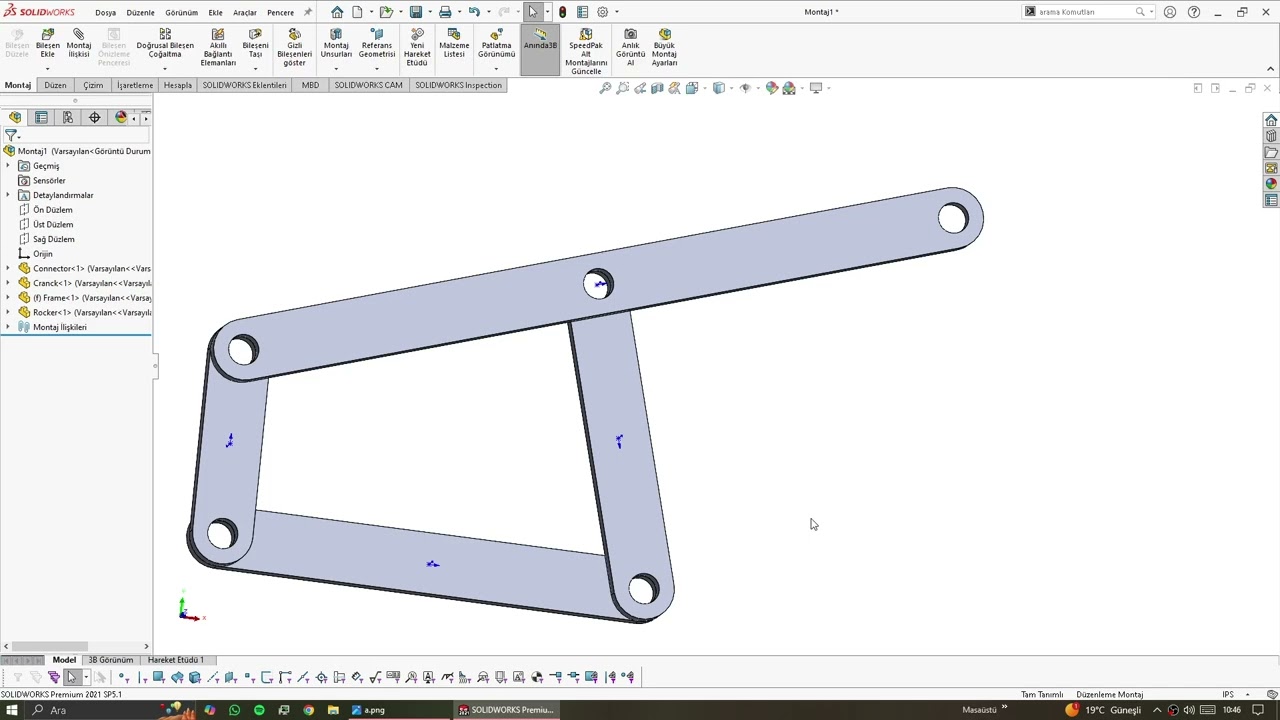The width and height of the screenshot is (1280, 720).
Task: Open the Options gear icon
Action: click(x=602, y=12)
